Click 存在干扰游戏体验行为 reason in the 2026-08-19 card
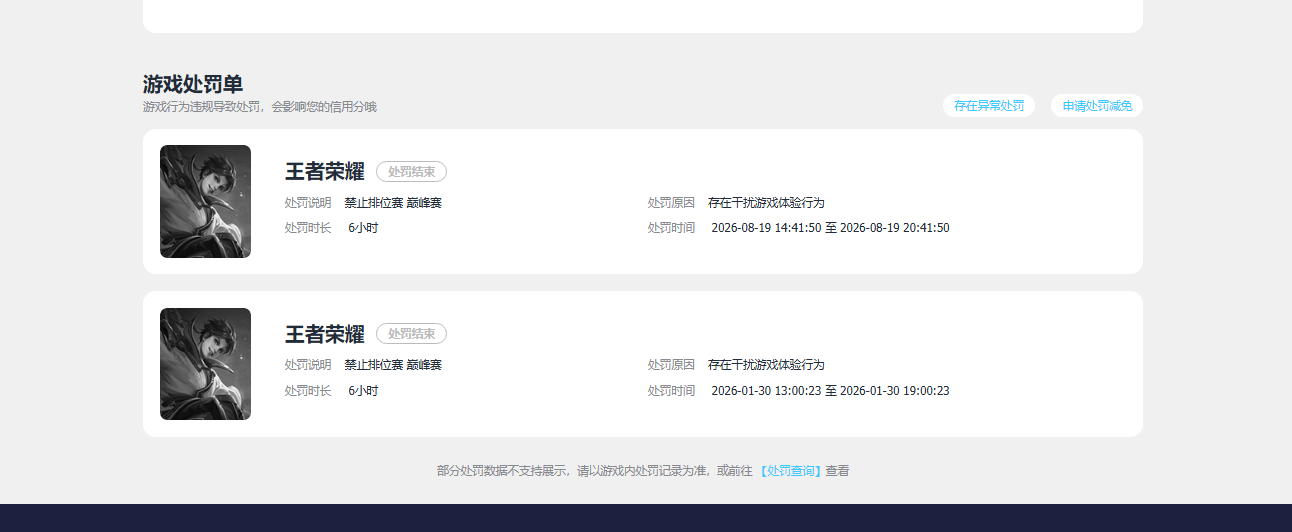The width and height of the screenshot is (1292, 532). 766,203
